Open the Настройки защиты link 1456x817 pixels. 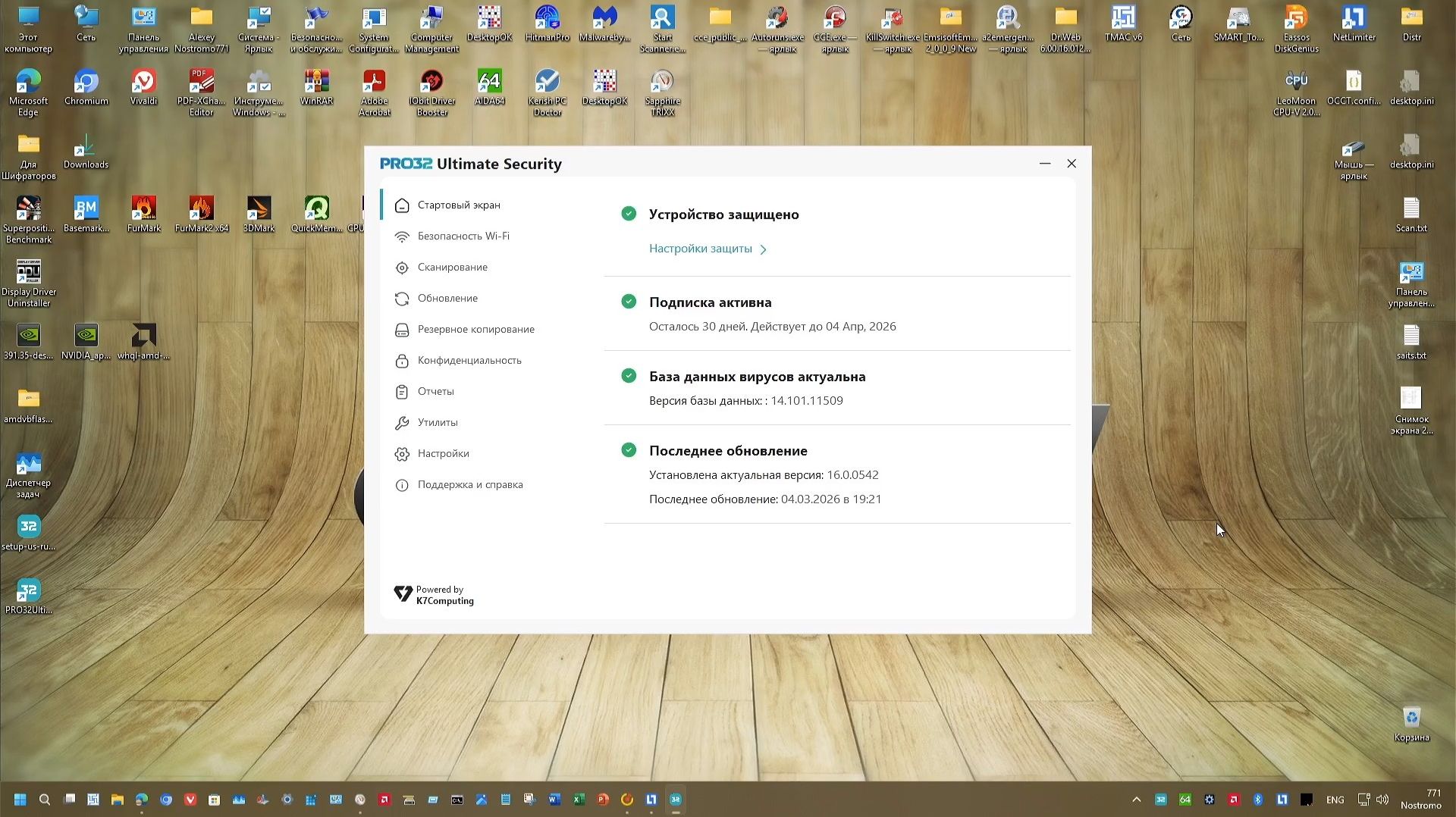click(701, 249)
